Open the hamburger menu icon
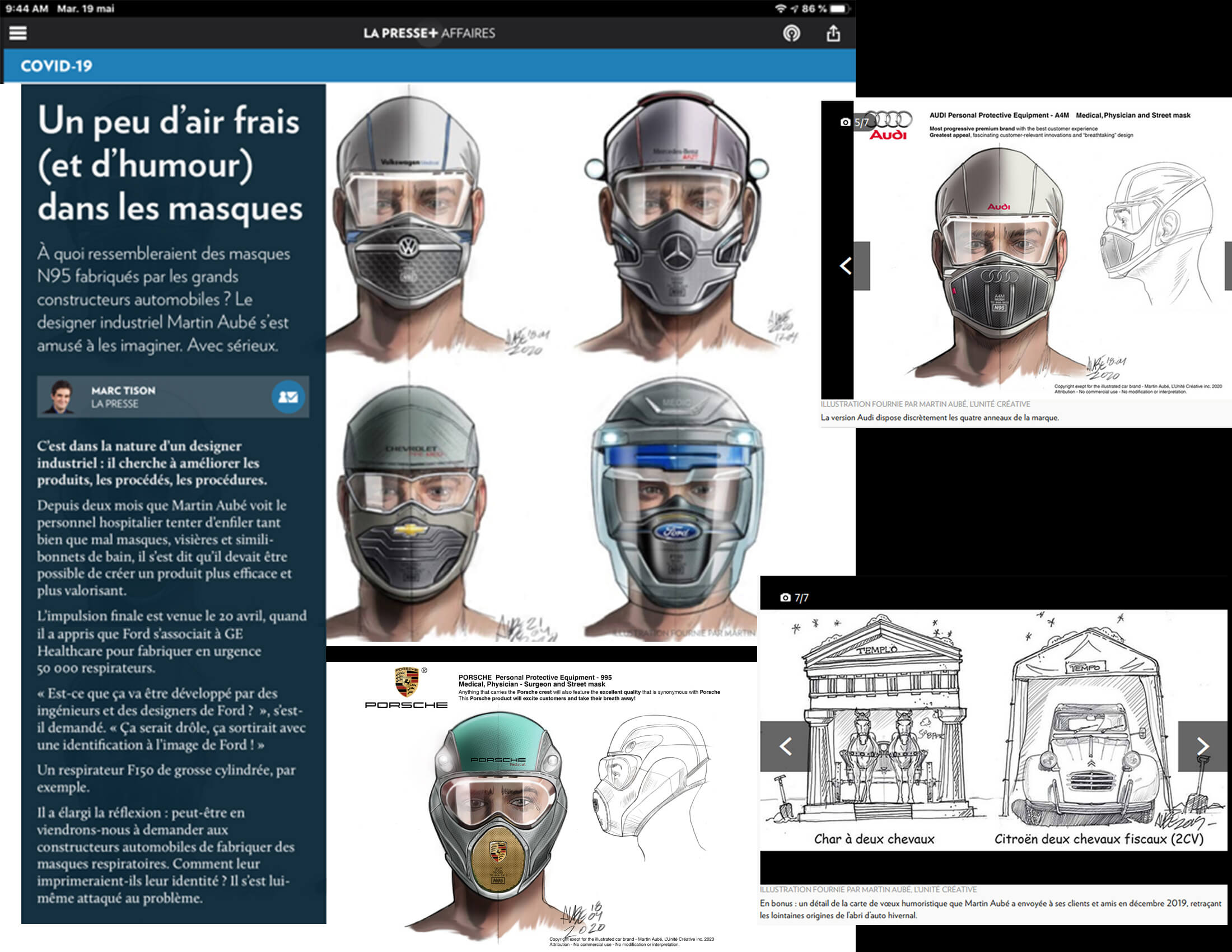The image size is (1232, 952). point(18,33)
